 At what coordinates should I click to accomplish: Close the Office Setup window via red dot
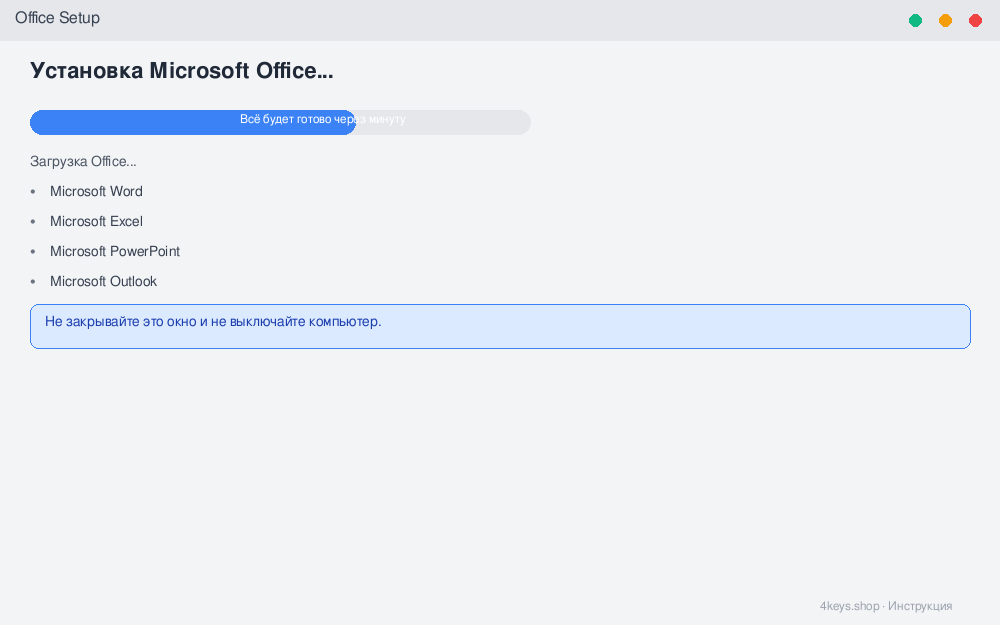975,20
